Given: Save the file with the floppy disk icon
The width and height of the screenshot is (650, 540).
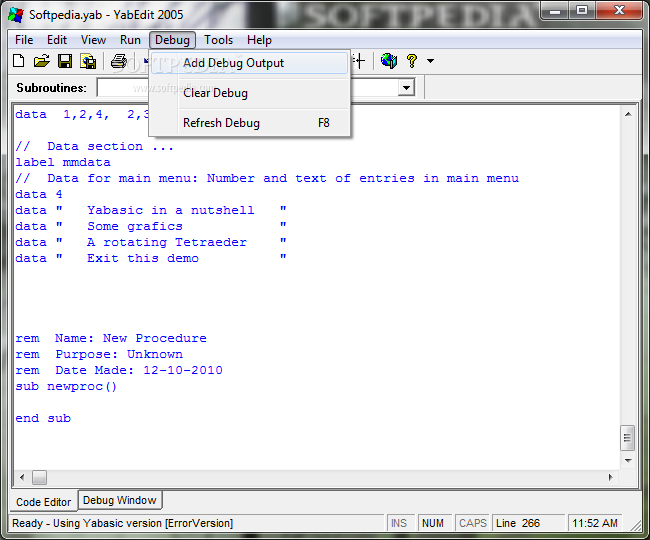Looking at the screenshot, I should click(65, 61).
